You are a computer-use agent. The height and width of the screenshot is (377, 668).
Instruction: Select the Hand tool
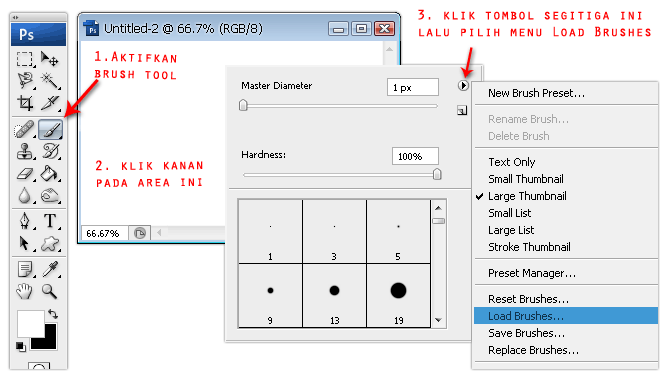pyautogui.click(x=25, y=291)
